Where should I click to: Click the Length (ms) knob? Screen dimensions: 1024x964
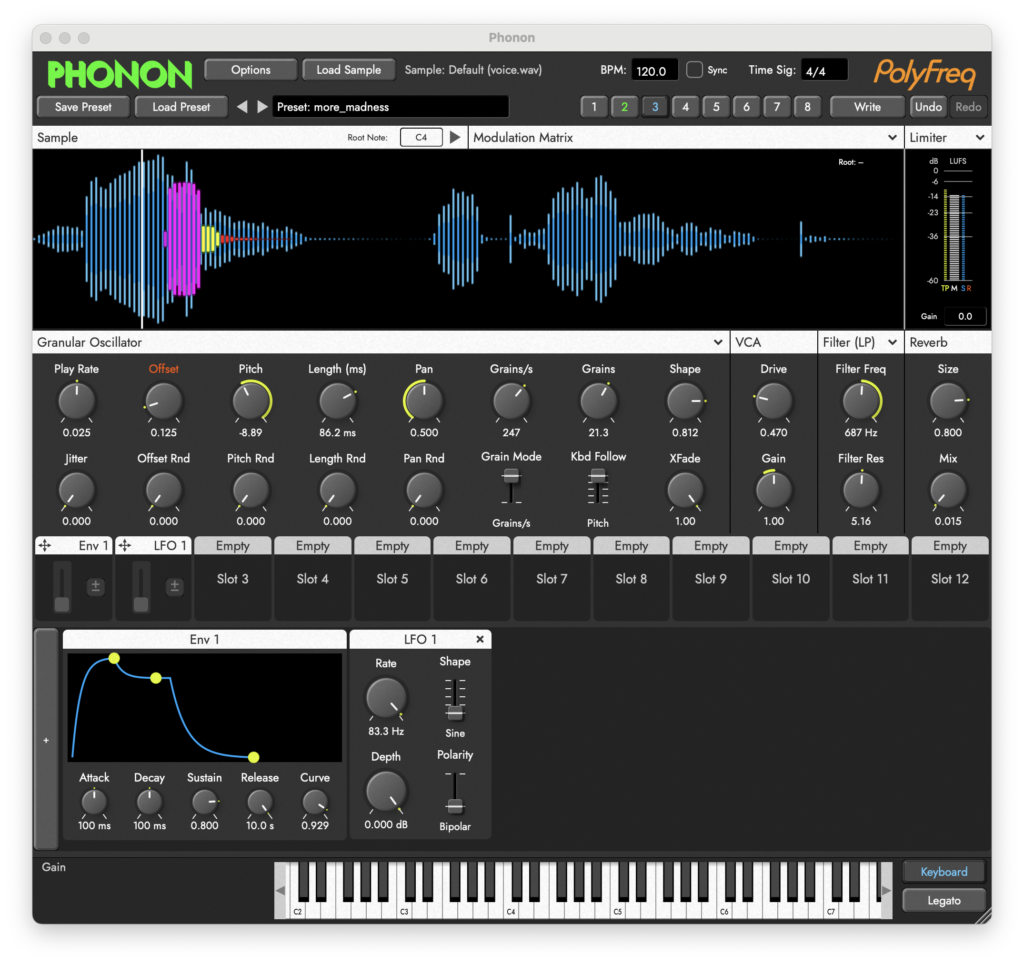point(338,401)
